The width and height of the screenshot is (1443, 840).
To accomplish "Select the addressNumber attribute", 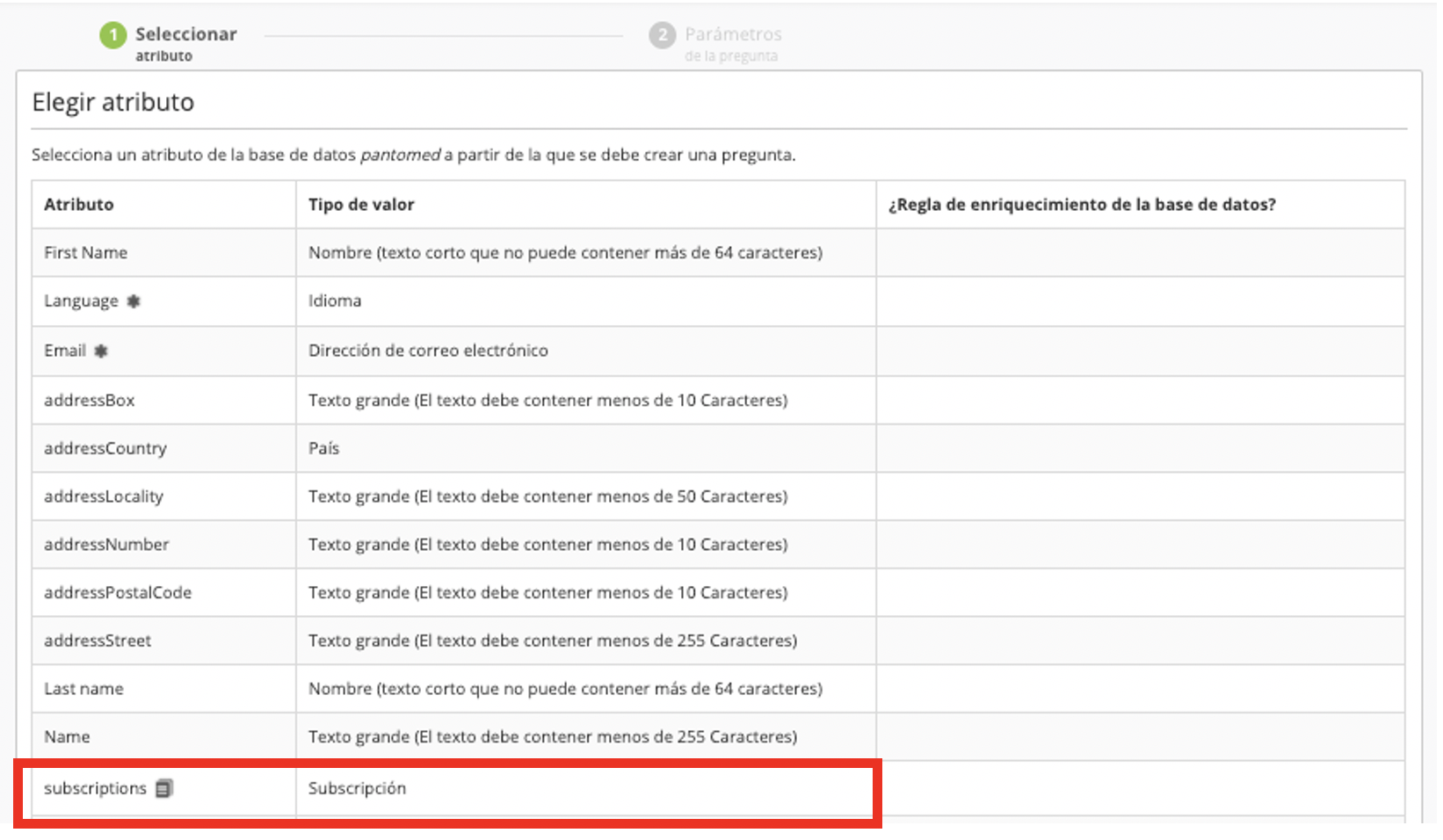I will point(106,545).
